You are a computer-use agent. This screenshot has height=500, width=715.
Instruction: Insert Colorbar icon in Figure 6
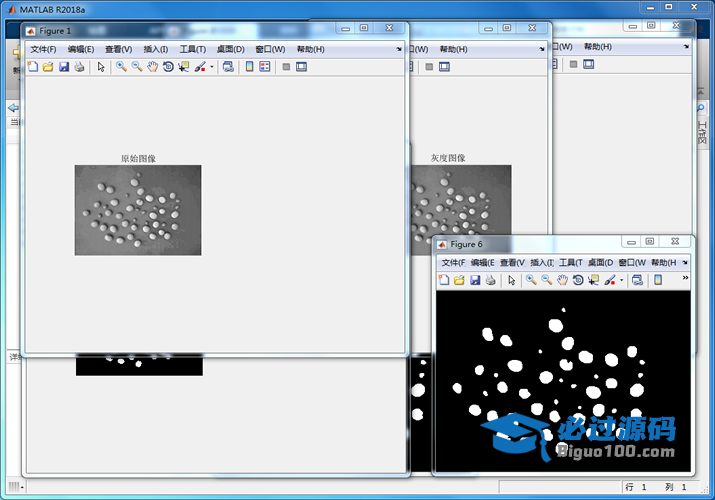point(658,280)
